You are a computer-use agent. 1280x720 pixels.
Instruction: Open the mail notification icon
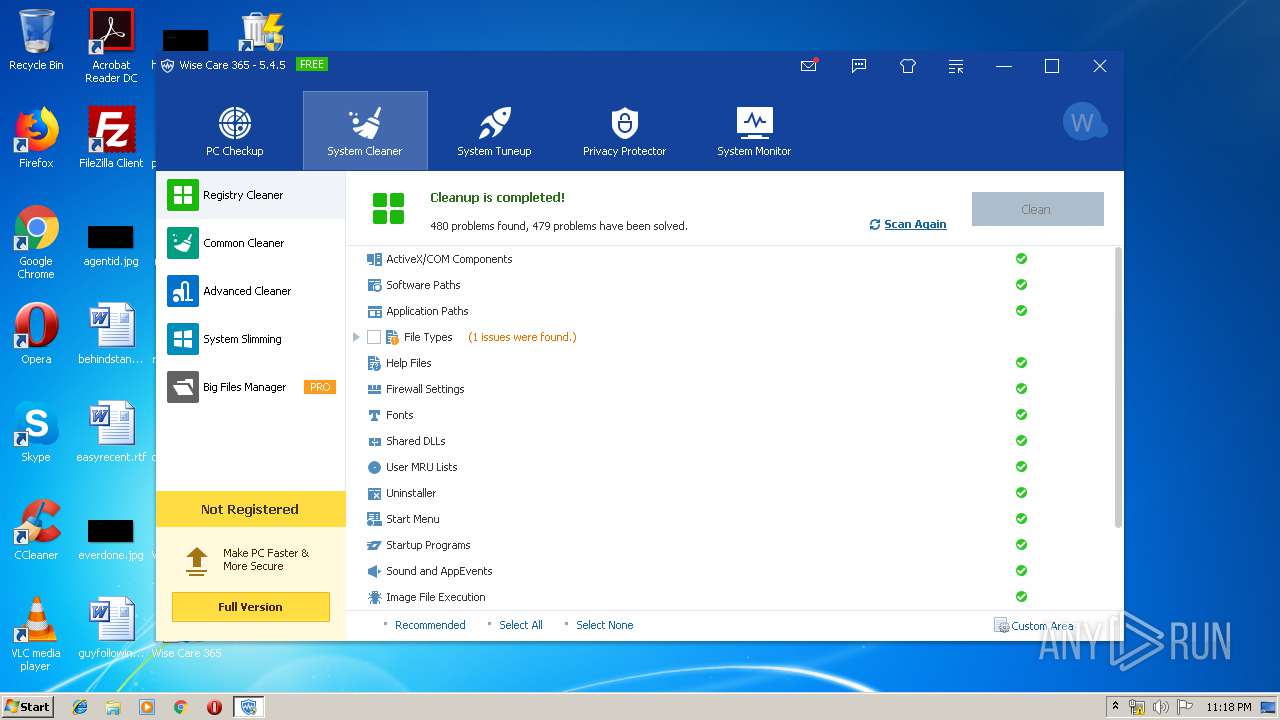[809, 66]
